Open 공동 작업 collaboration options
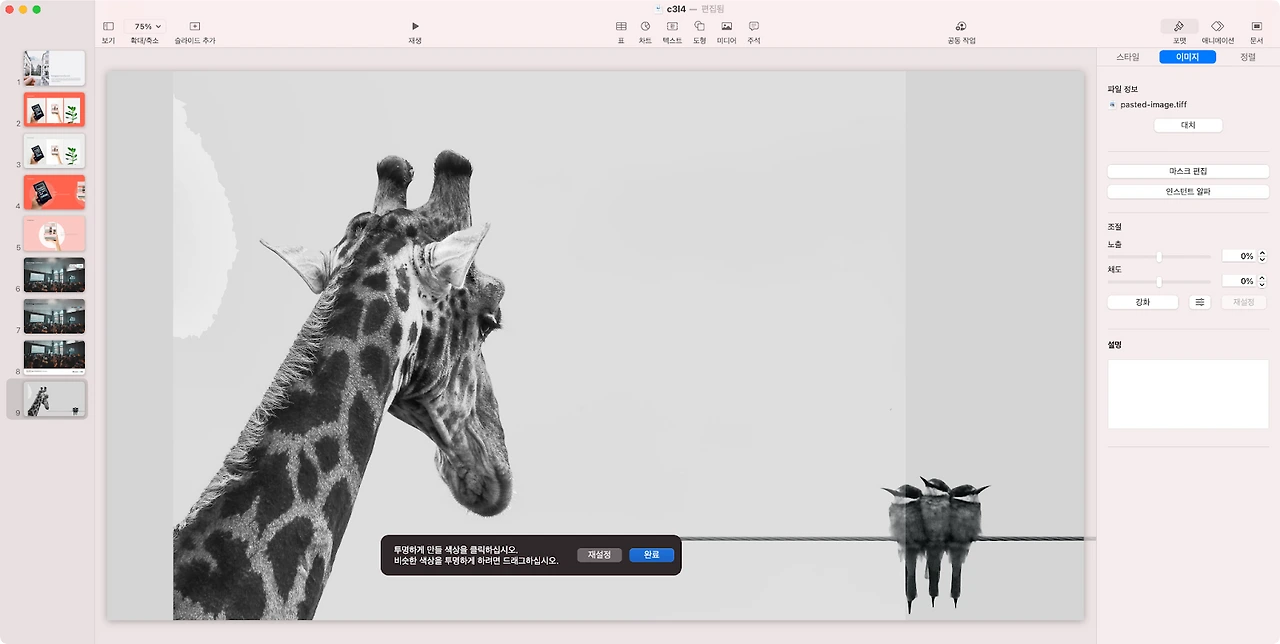1280x644 pixels. pos(961,26)
